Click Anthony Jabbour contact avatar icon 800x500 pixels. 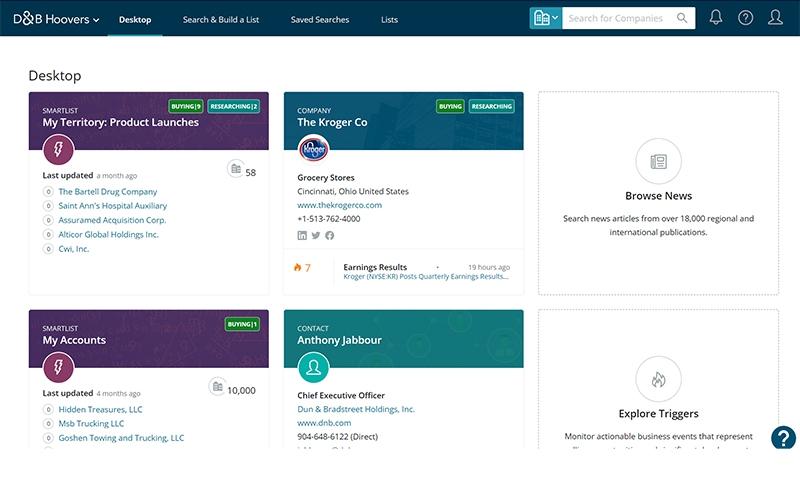(313, 367)
